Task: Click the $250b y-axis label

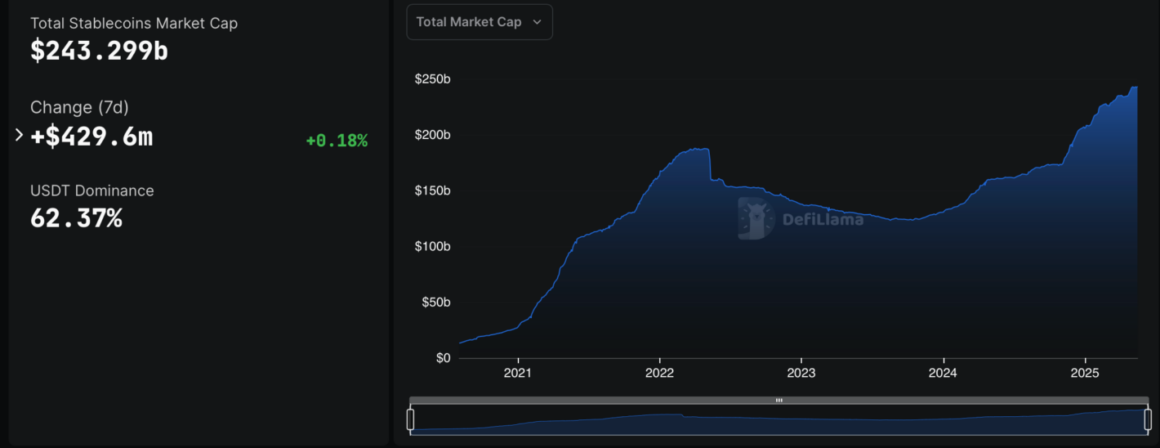Action: pyautogui.click(x=432, y=79)
